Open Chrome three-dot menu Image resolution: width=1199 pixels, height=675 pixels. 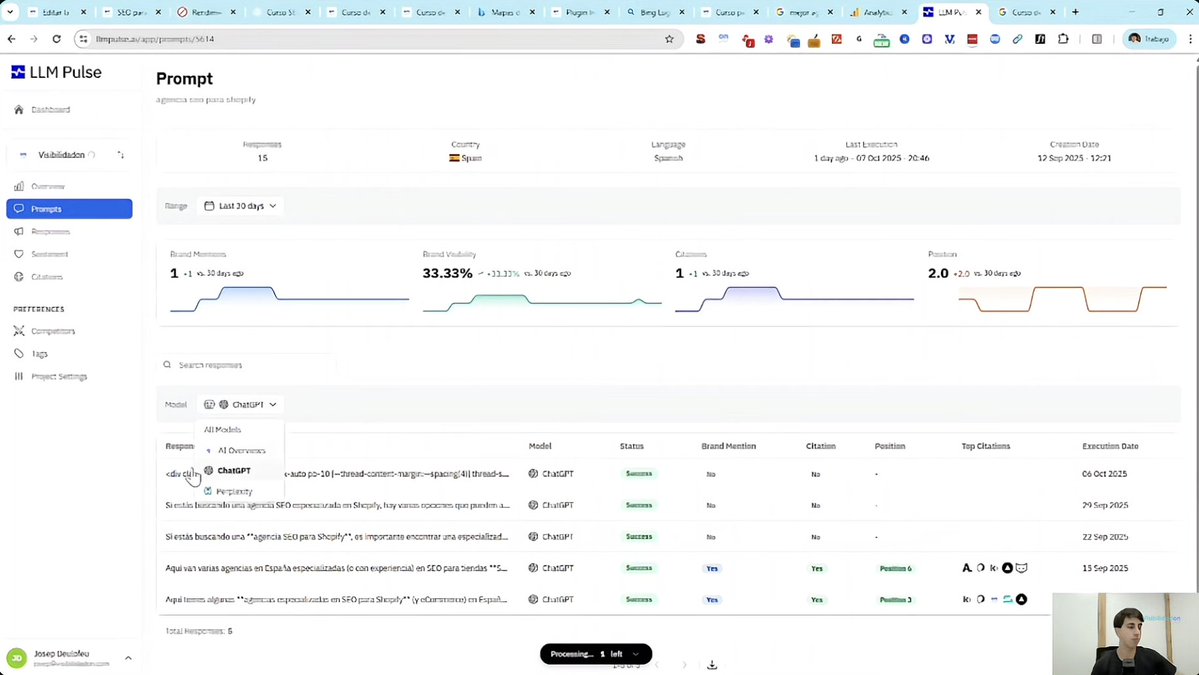[x=1190, y=39]
